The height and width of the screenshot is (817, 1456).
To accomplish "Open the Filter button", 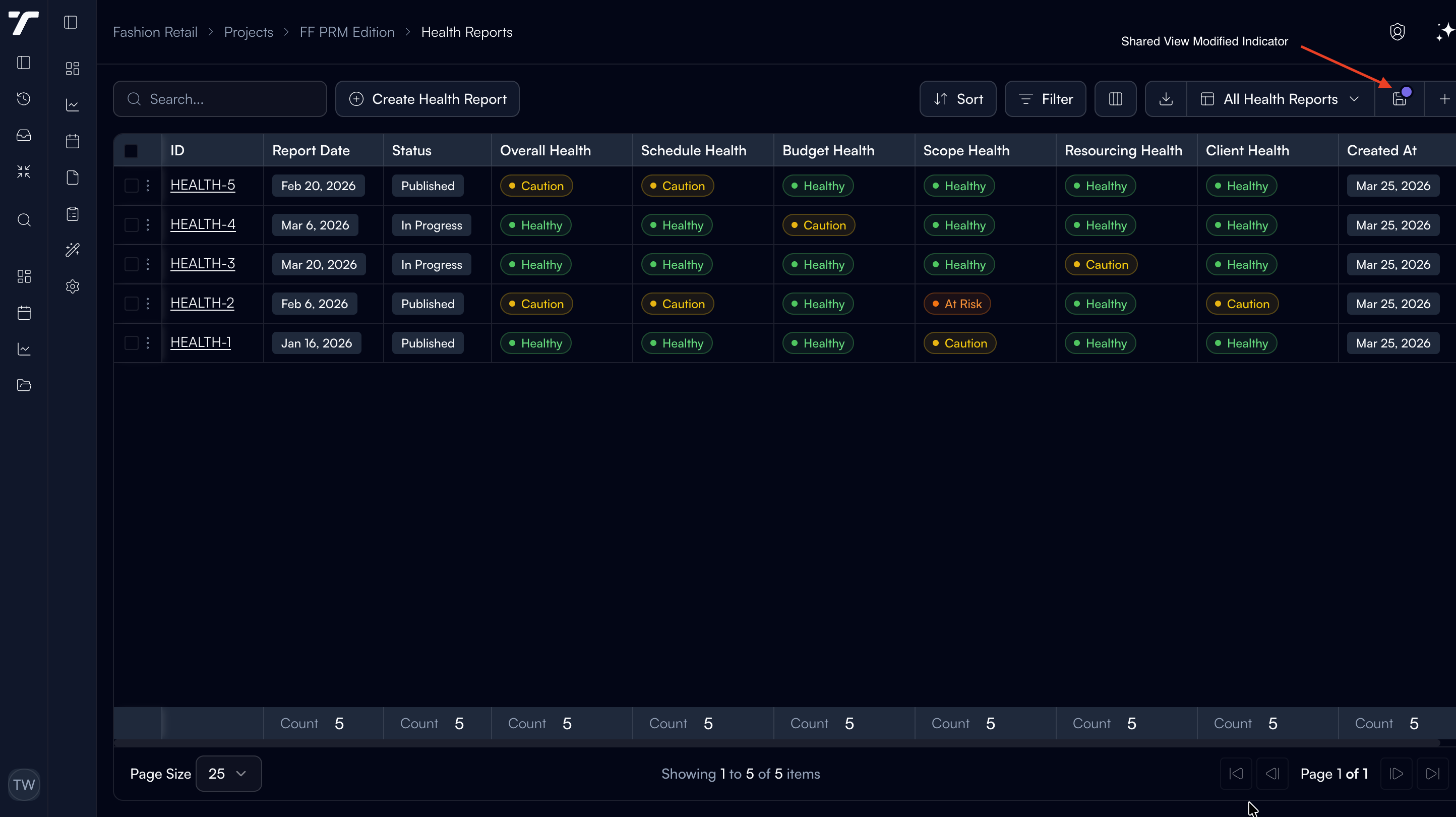I will point(1046,99).
